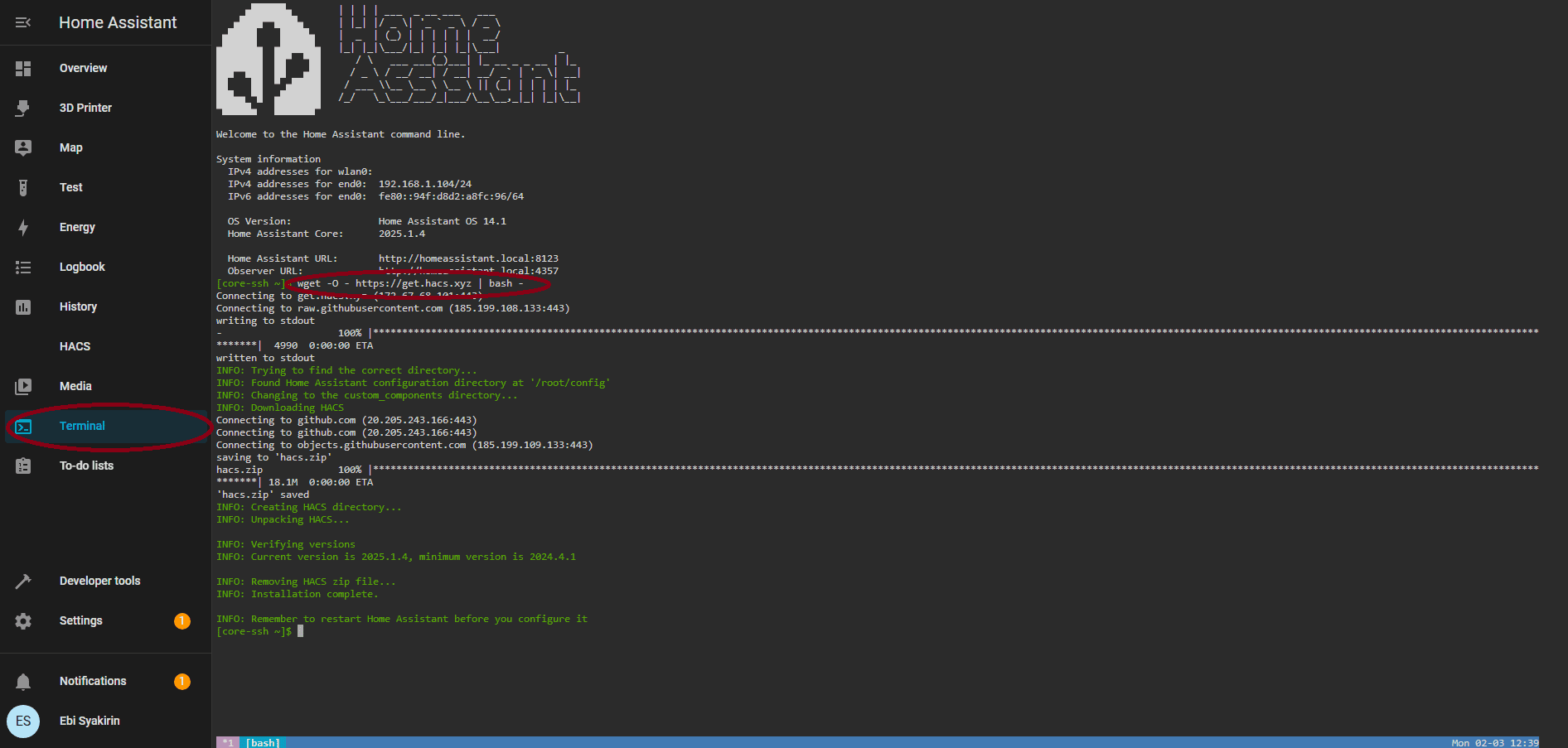
Task: Click the 3D Printer icon in sidebar
Action: click(x=23, y=109)
